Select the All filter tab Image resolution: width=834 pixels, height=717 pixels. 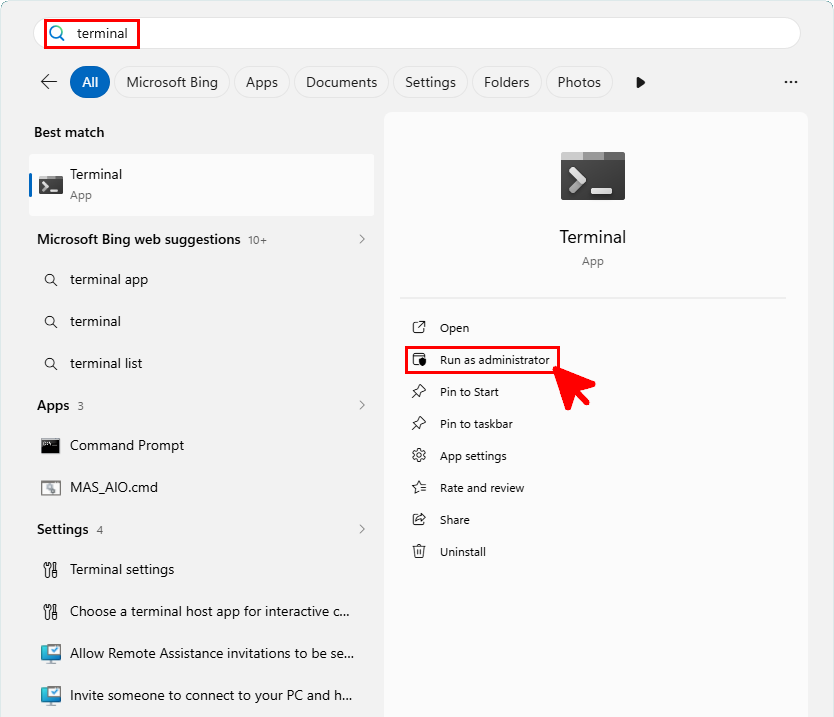click(x=90, y=82)
